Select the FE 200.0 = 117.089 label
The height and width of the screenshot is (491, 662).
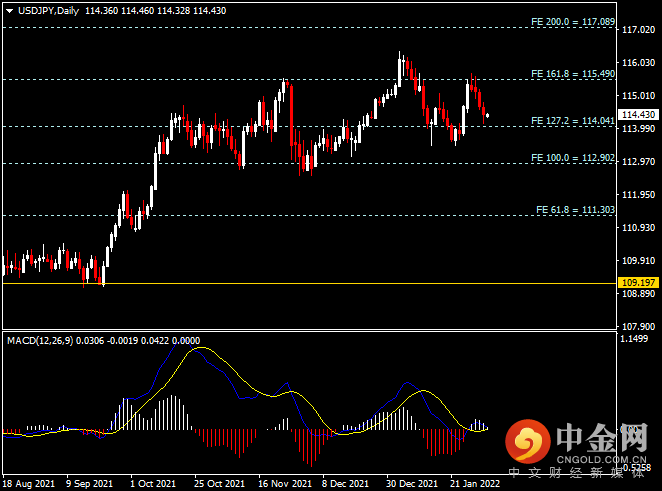pos(573,22)
